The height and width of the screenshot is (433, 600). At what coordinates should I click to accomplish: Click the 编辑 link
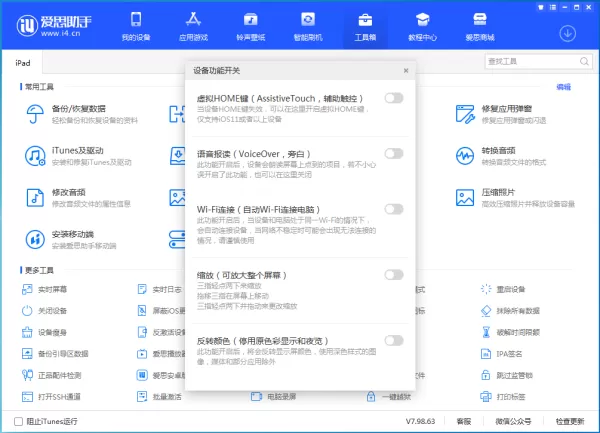click(x=564, y=87)
